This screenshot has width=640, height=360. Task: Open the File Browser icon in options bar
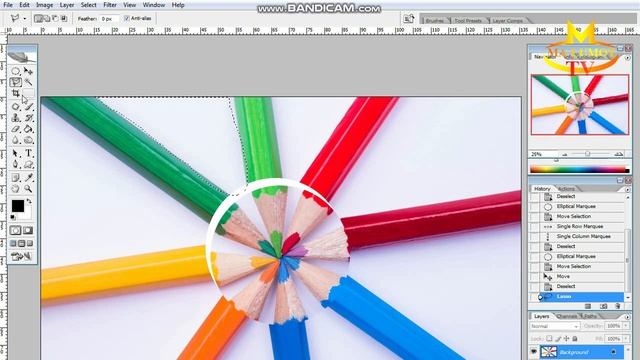pyautogui.click(x=409, y=18)
